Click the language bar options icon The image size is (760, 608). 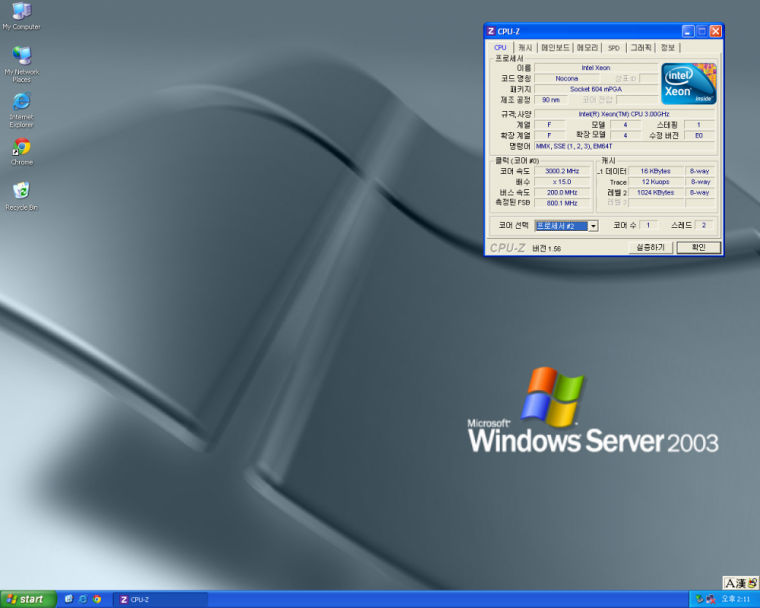[752, 583]
